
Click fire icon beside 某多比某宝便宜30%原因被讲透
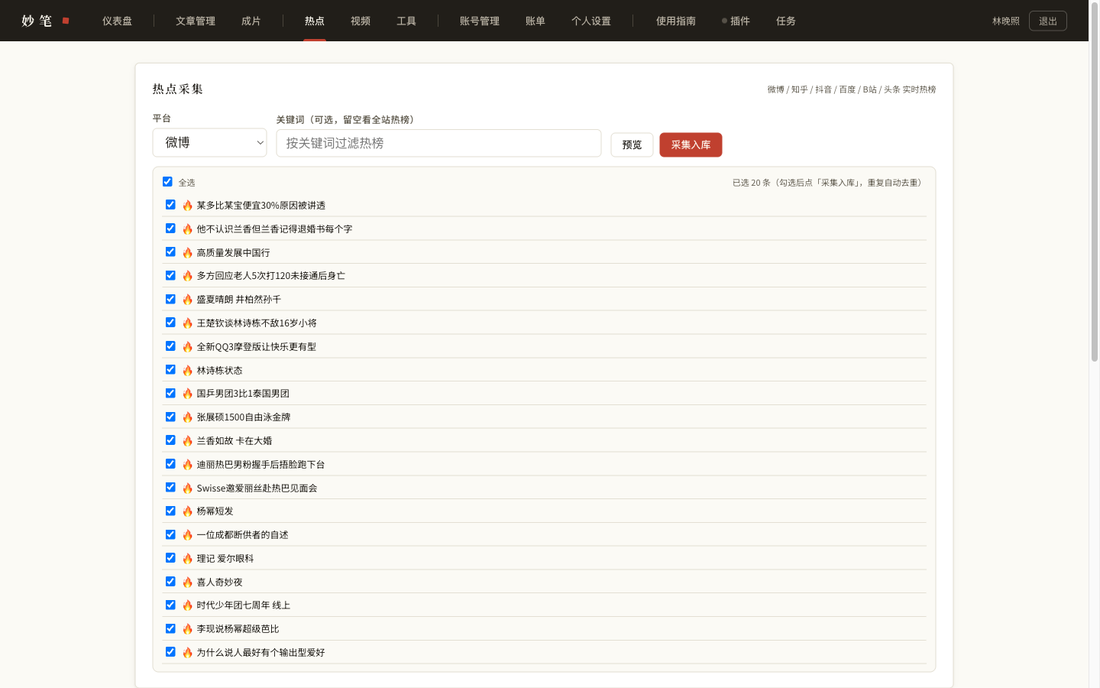click(x=187, y=205)
